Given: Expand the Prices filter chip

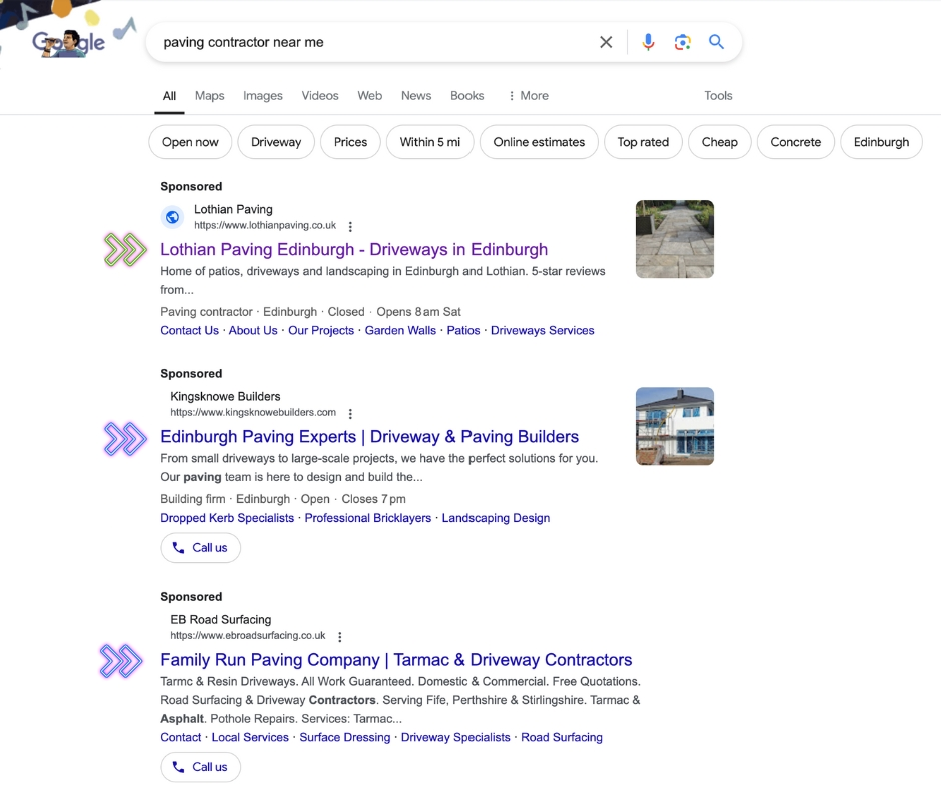Looking at the screenshot, I should 350,142.
